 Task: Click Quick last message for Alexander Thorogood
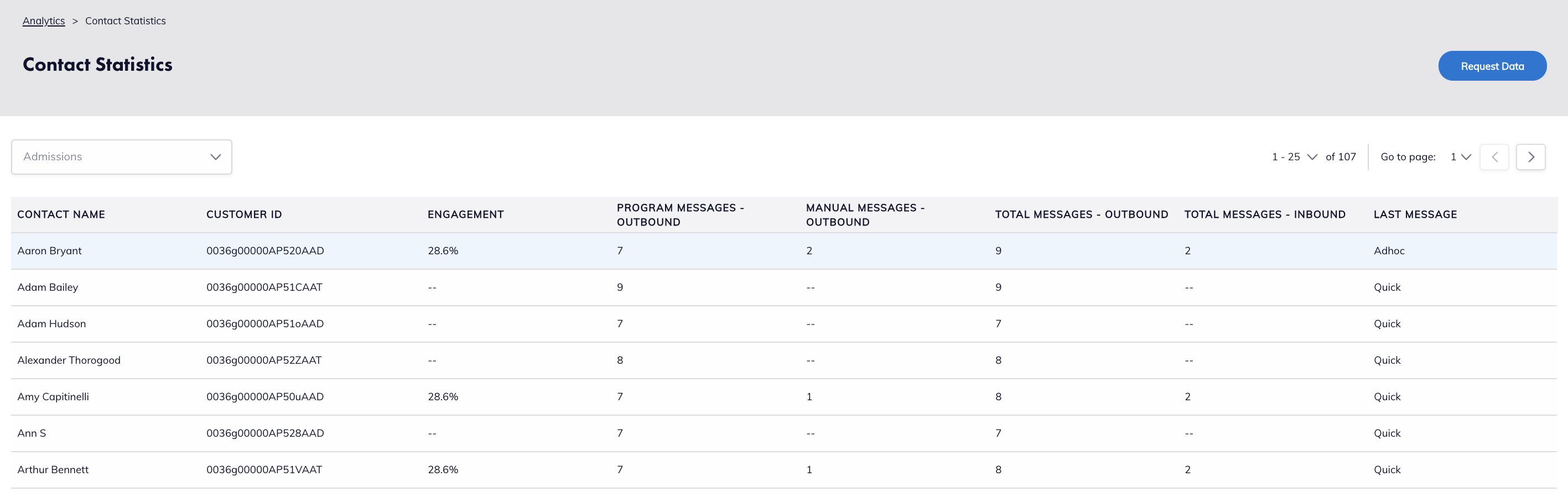coord(1387,360)
